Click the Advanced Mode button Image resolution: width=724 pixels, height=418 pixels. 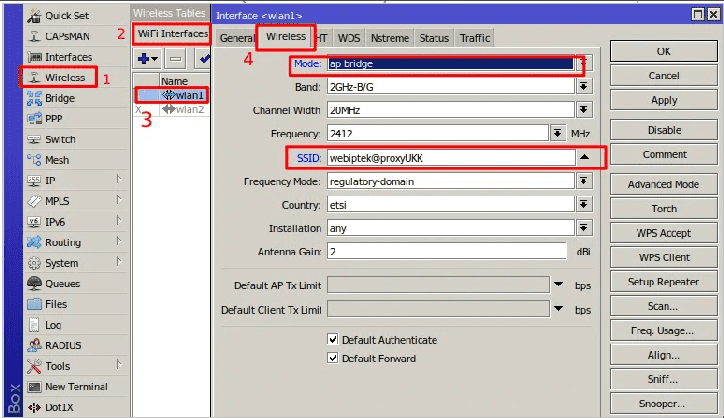[663, 184]
